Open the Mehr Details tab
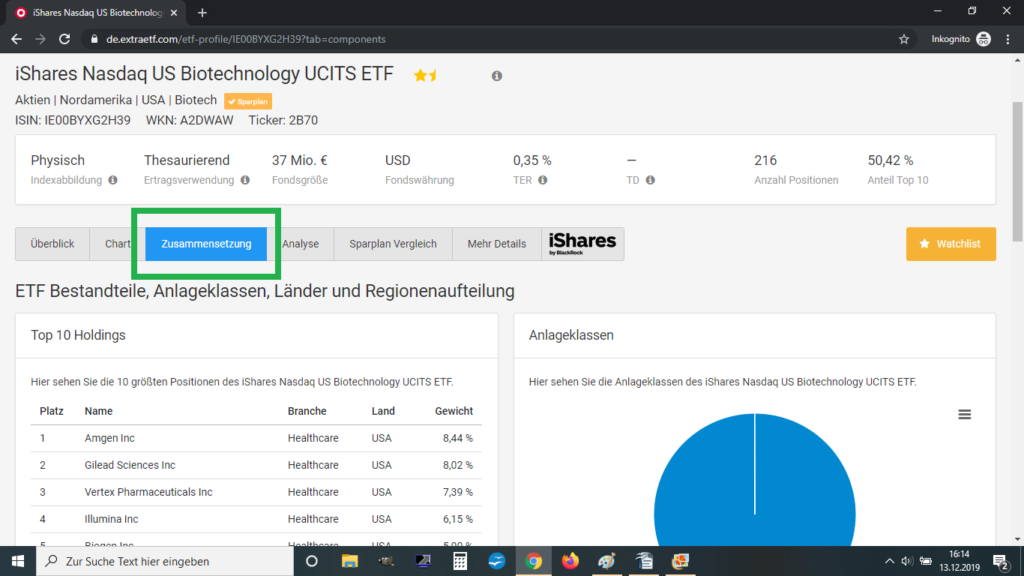The width and height of the screenshot is (1024, 576). tap(496, 244)
